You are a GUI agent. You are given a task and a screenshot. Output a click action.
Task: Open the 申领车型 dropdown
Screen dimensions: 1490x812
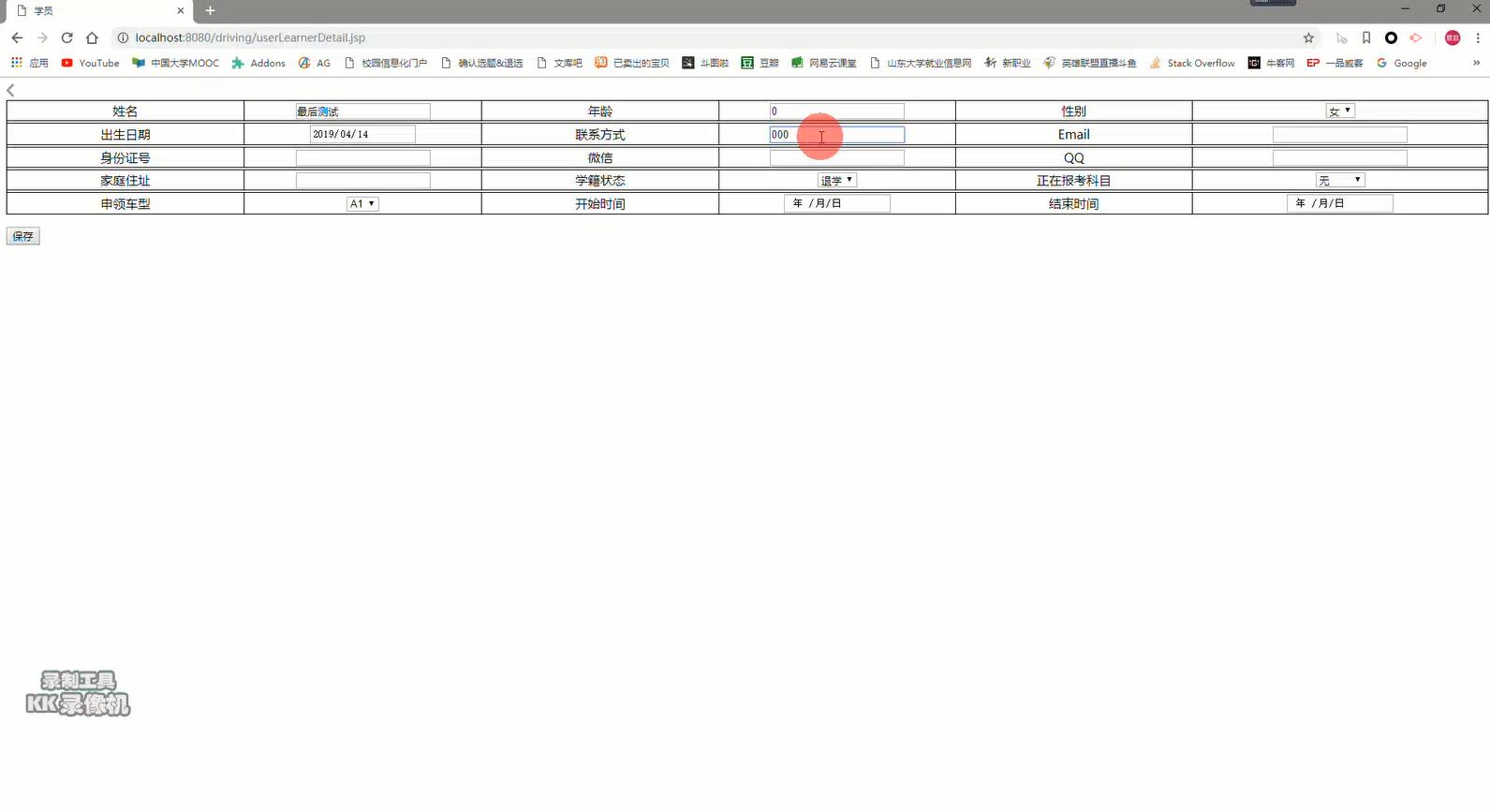362,203
